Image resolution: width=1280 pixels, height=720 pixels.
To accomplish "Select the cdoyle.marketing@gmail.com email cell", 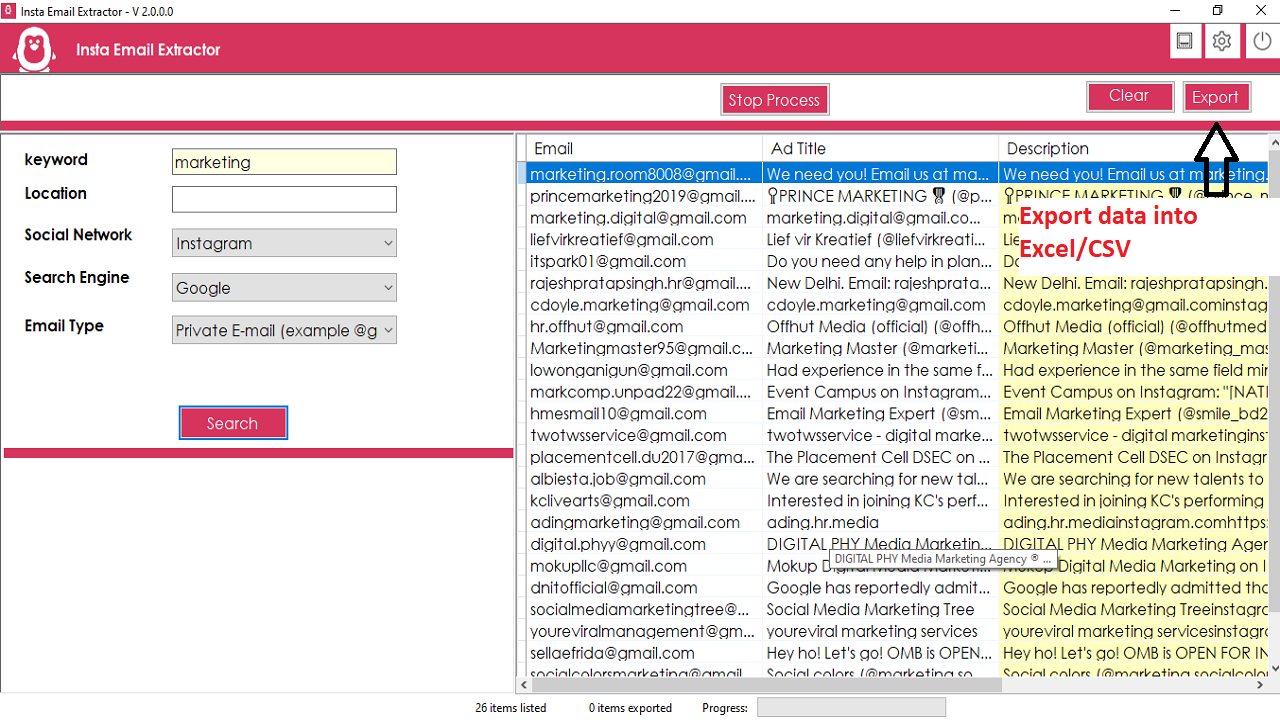I will coord(645,305).
